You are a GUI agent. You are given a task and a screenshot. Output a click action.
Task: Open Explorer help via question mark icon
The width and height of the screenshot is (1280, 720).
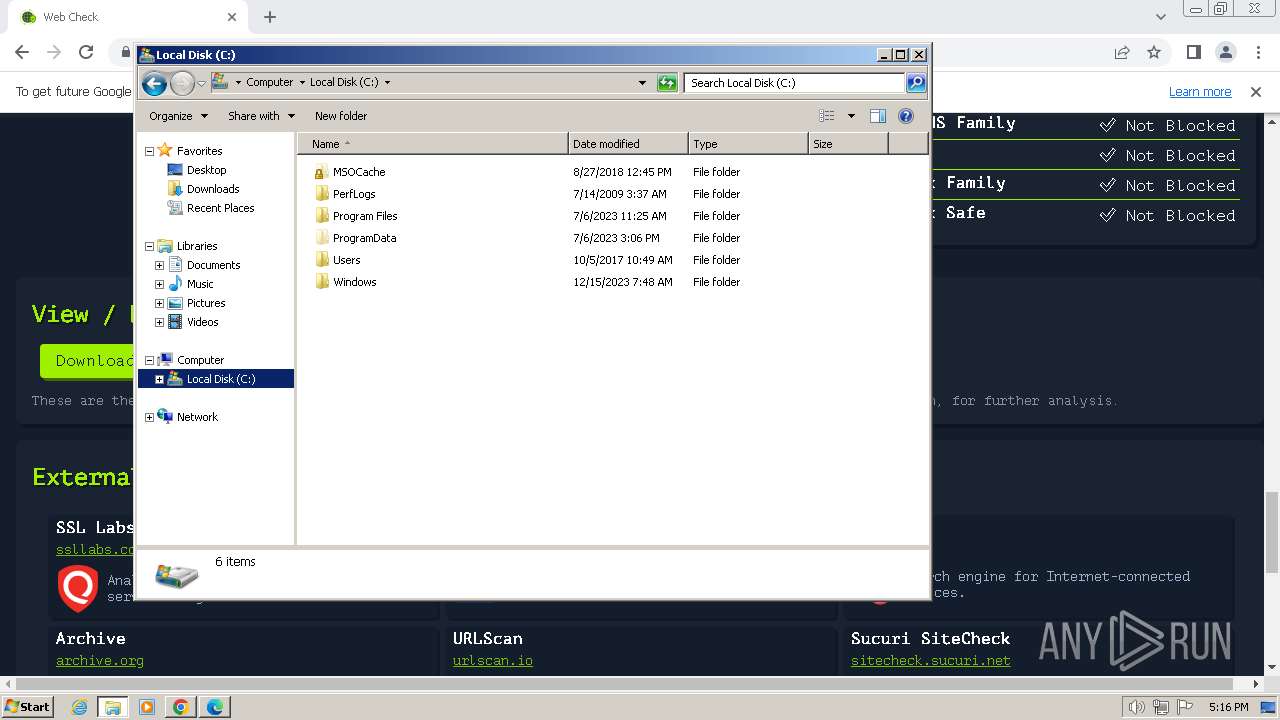point(906,116)
